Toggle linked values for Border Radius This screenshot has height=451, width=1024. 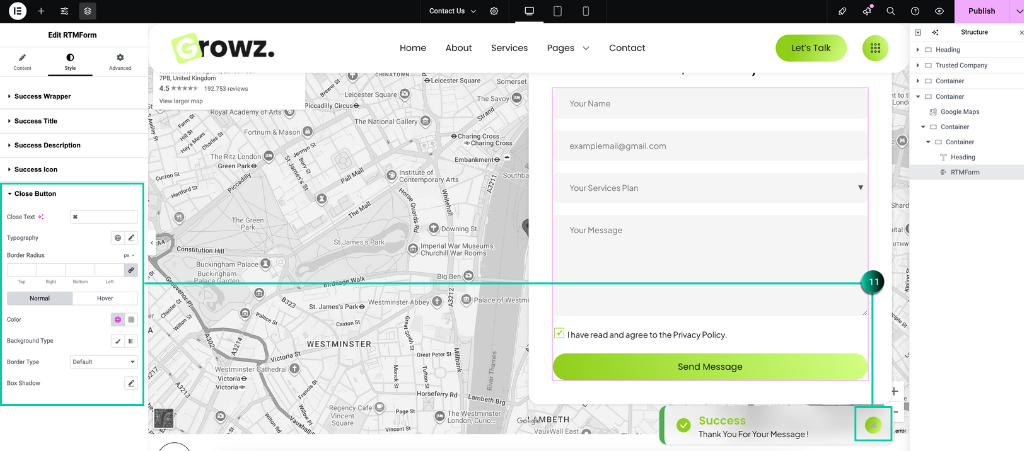click(131, 270)
